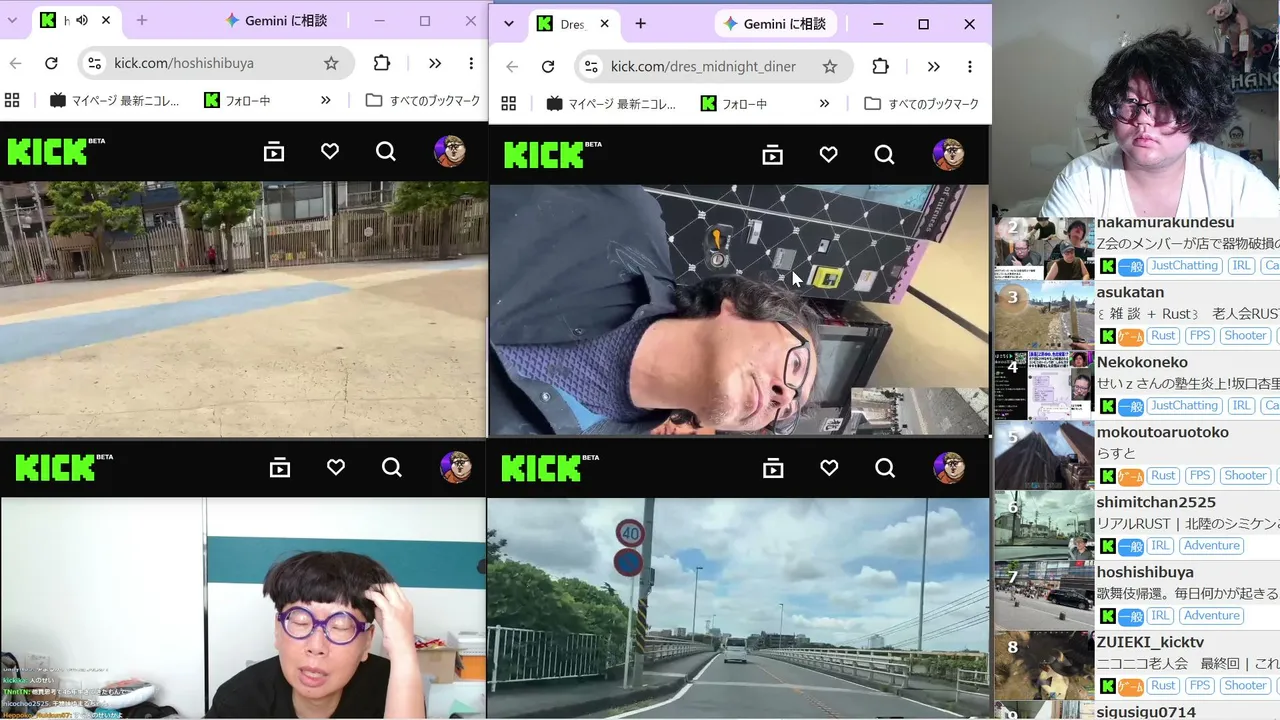Open extensions in the hoshishibuya window
The height and width of the screenshot is (720, 1280).
[x=382, y=63]
